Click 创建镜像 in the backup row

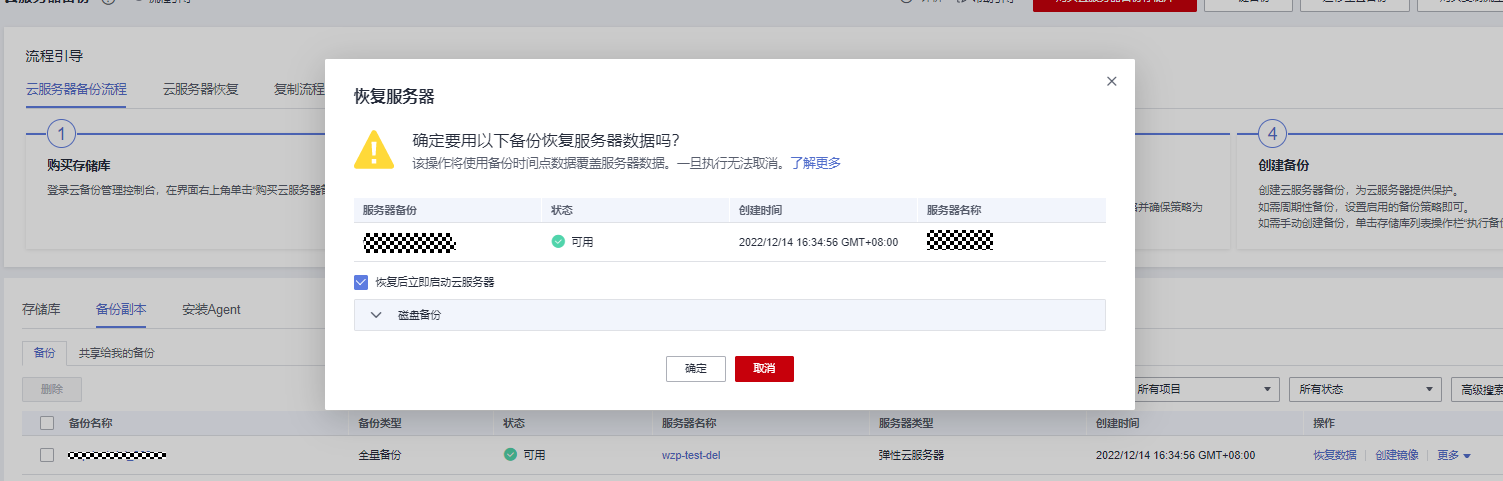1397,455
